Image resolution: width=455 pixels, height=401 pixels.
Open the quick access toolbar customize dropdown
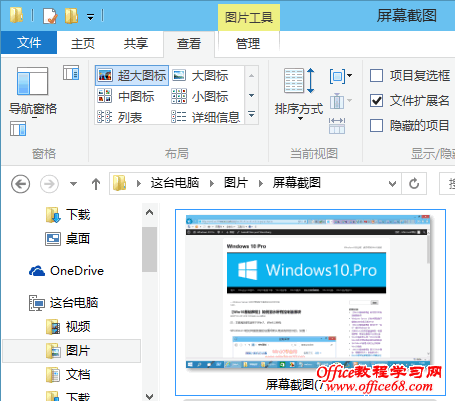pyautogui.click(x=90, y=17)
